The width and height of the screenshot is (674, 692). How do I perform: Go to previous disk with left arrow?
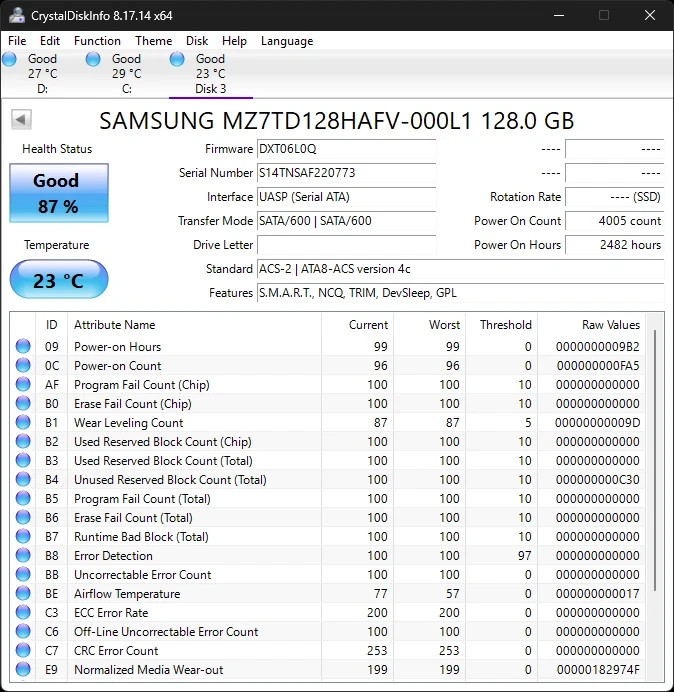coord(21,119)
